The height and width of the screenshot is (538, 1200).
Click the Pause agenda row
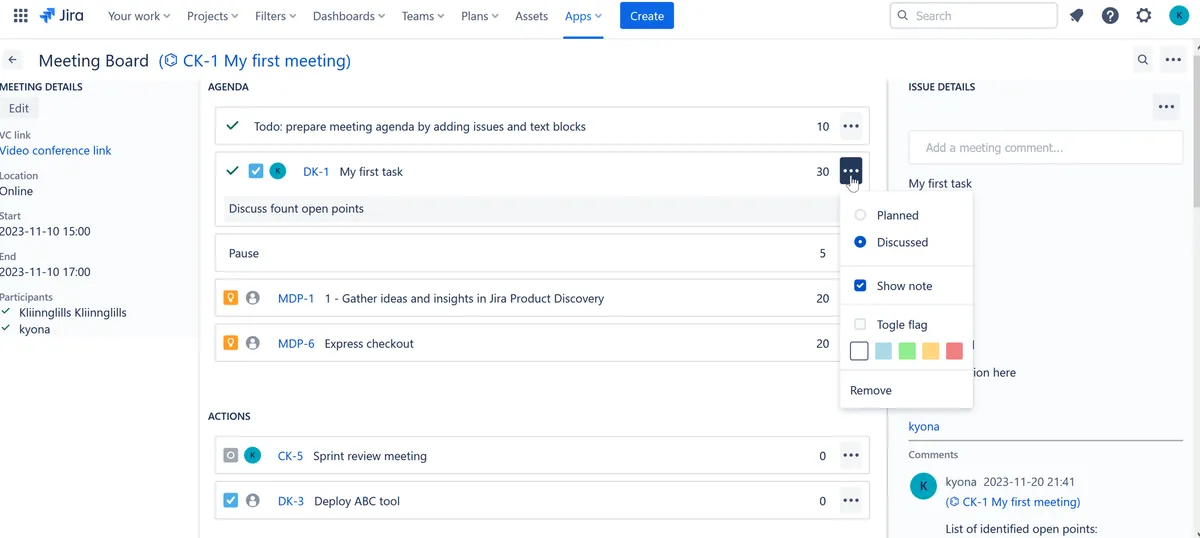point(541,253)
